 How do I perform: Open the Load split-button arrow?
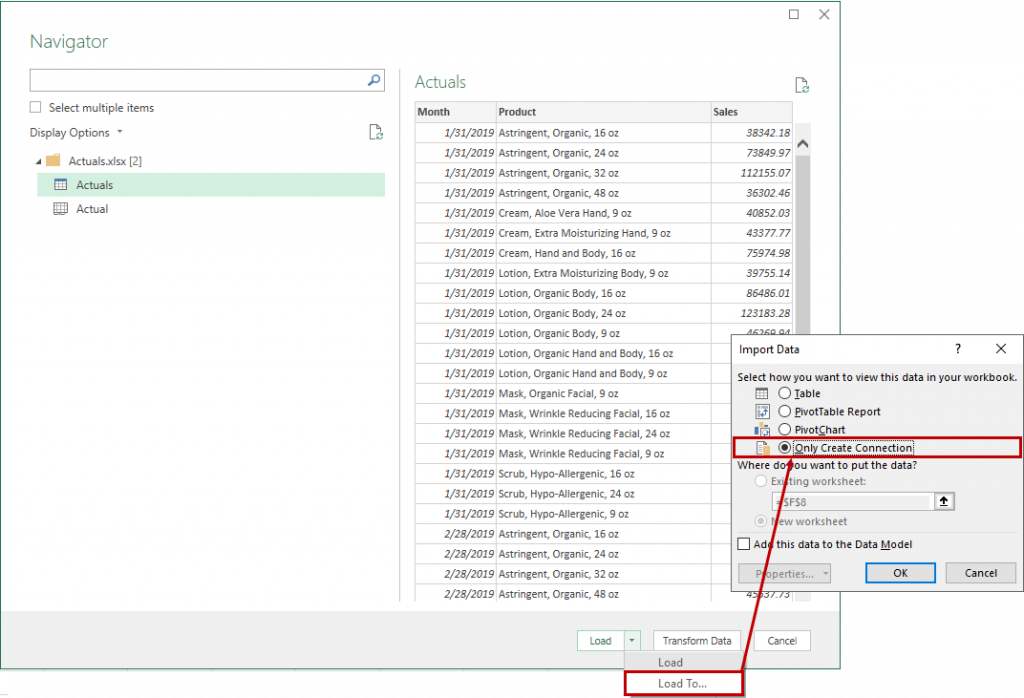tap(633, 641)
